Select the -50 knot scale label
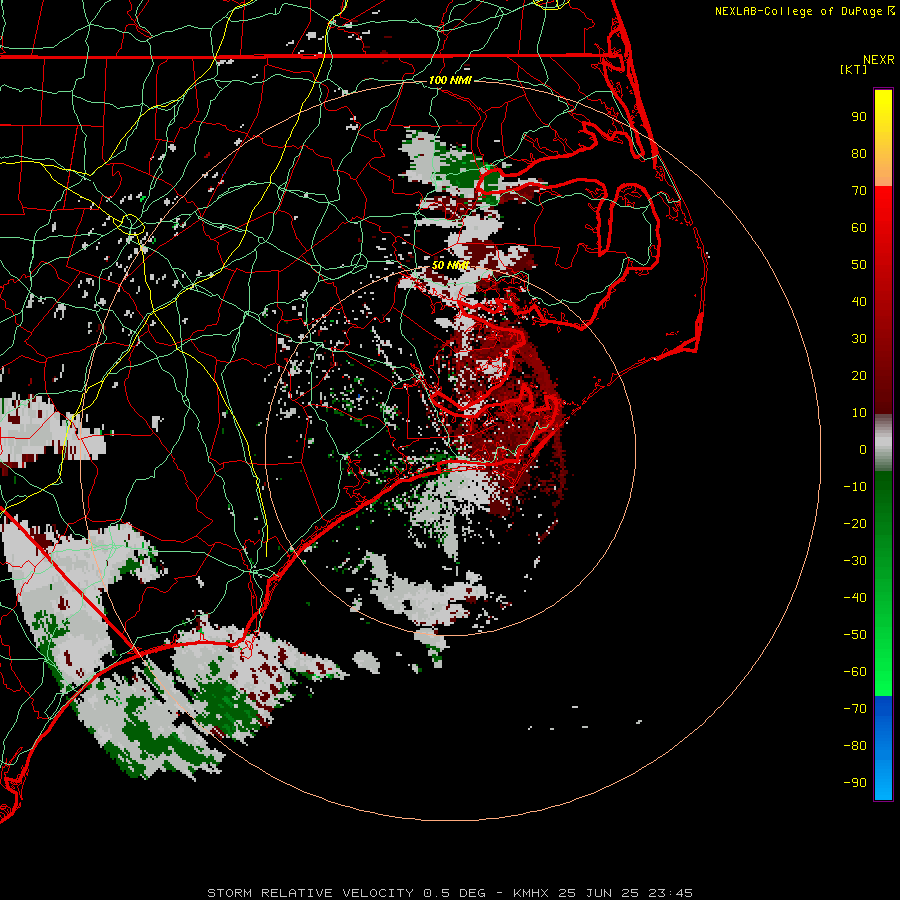Image resolution: width=900 pixels, height=900 pixels. (855, 634)
